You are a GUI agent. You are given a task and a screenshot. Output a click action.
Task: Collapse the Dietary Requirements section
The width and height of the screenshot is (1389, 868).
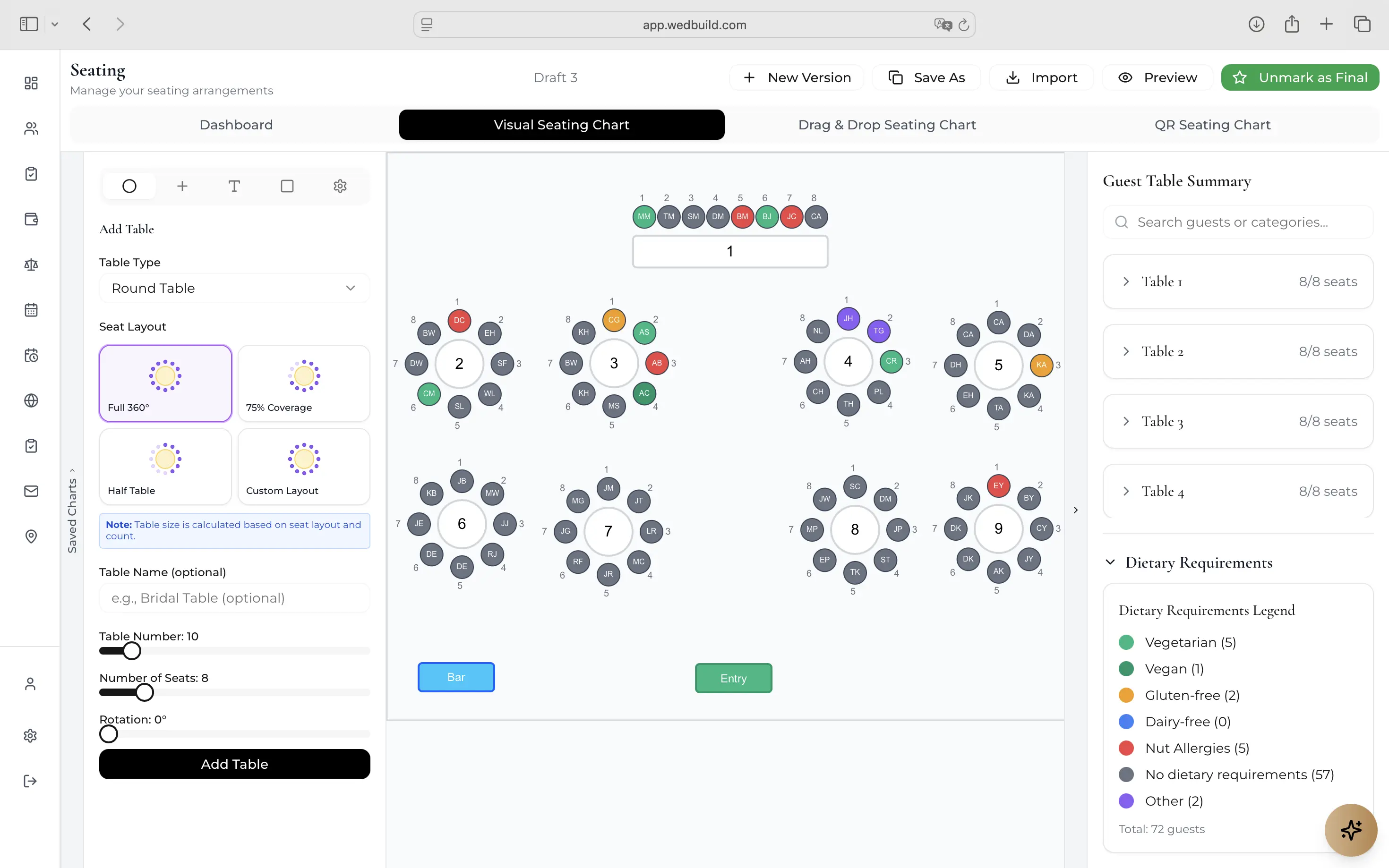pos(1110,562)
